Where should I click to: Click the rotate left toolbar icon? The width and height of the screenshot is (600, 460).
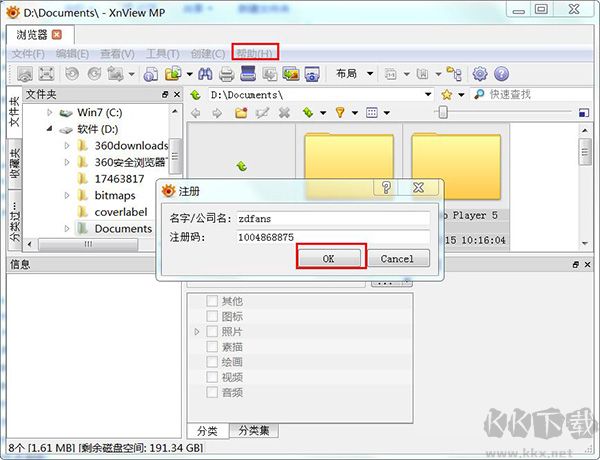(72, 73)
